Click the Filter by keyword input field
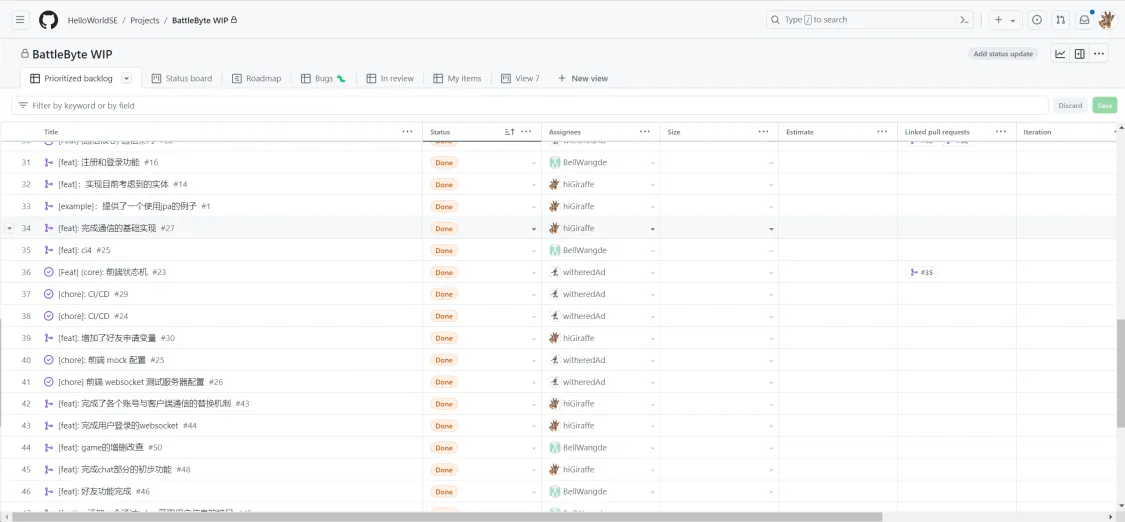The image size is (1125, 522). click(530, 105)
